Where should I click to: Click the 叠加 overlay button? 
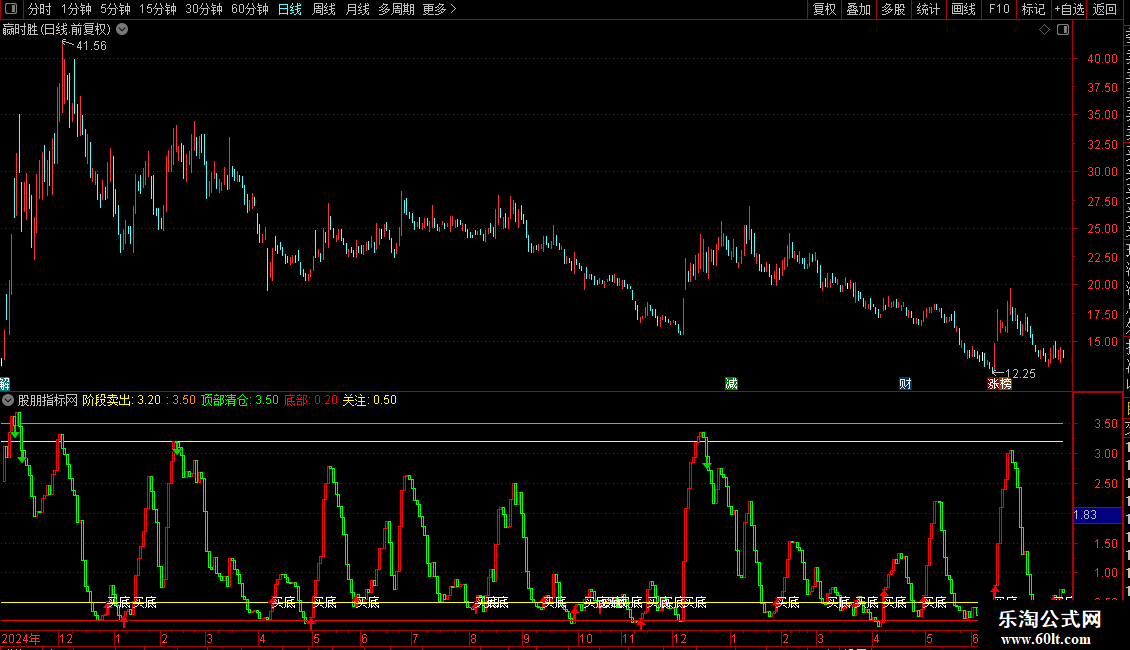click(859, 9)
